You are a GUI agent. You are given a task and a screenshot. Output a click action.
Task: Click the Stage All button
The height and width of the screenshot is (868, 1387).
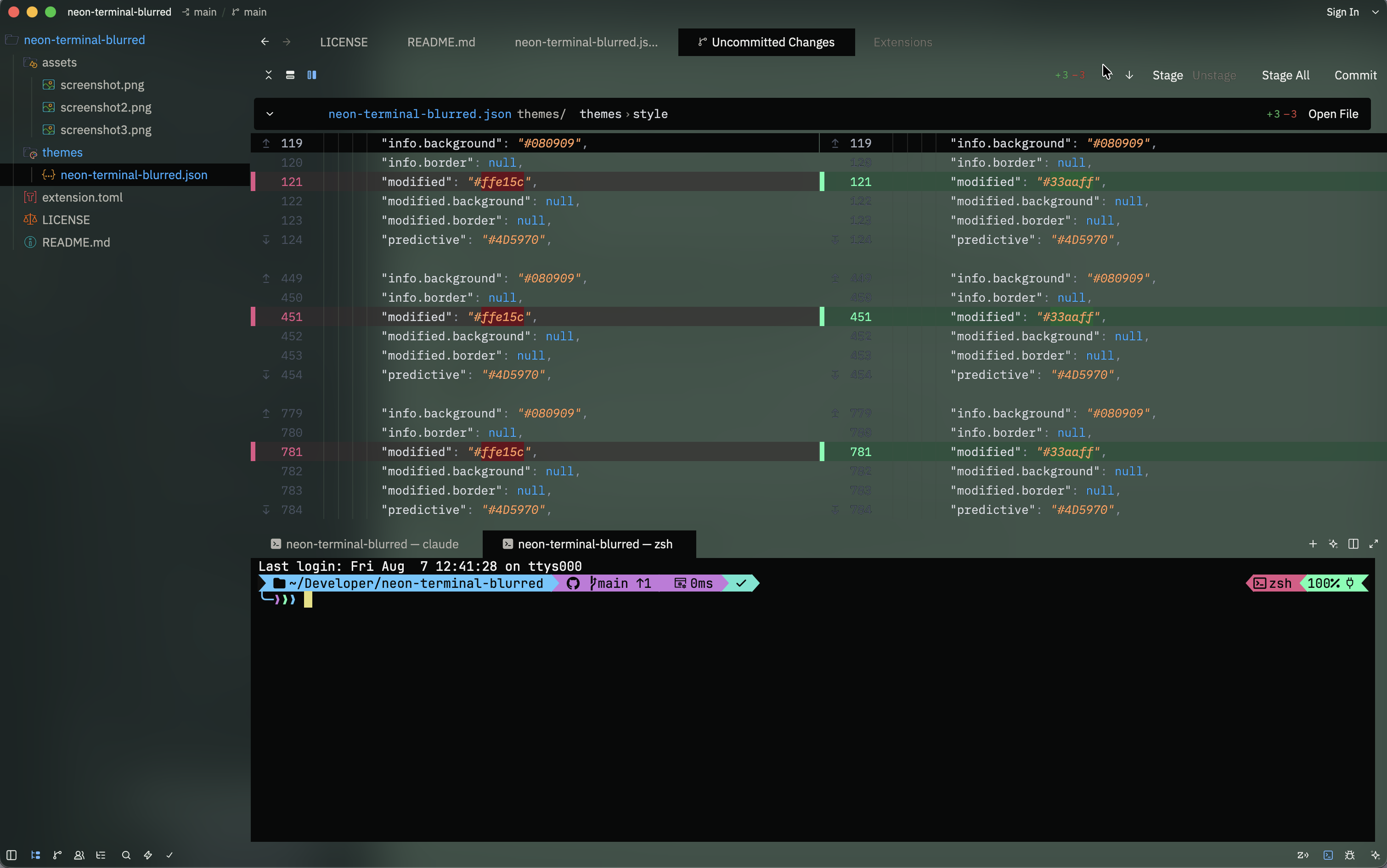pos(1286,75)
